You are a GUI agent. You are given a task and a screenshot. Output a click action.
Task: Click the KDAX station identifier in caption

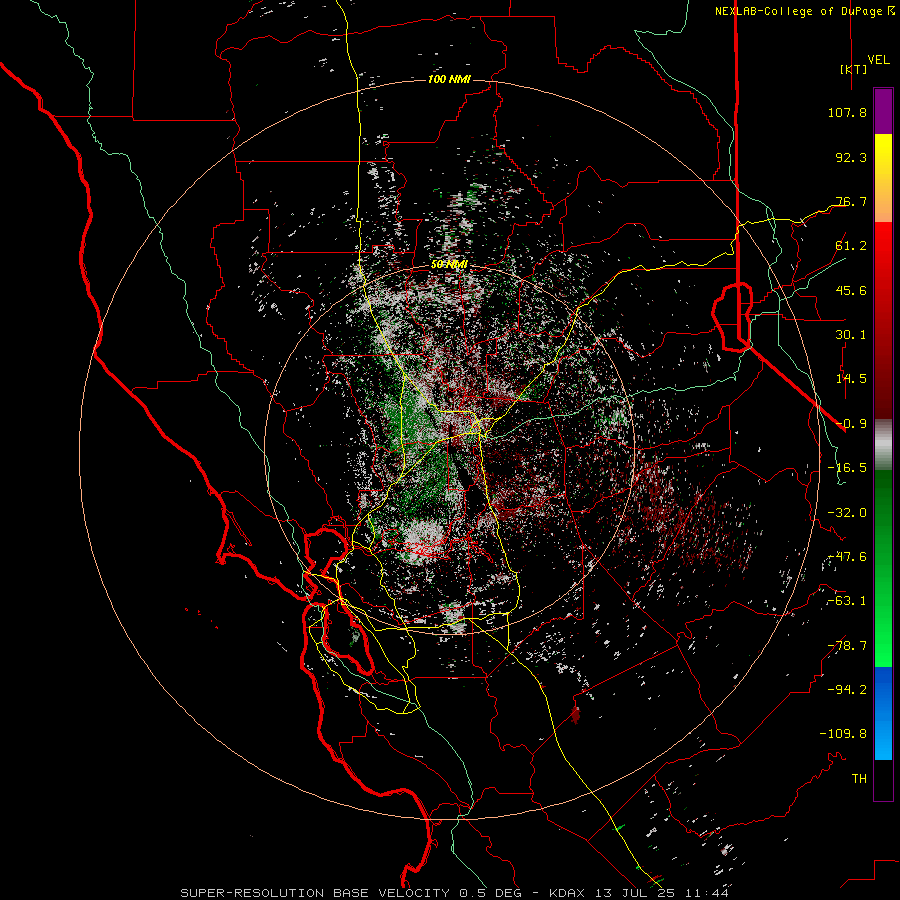click(568, 893)
